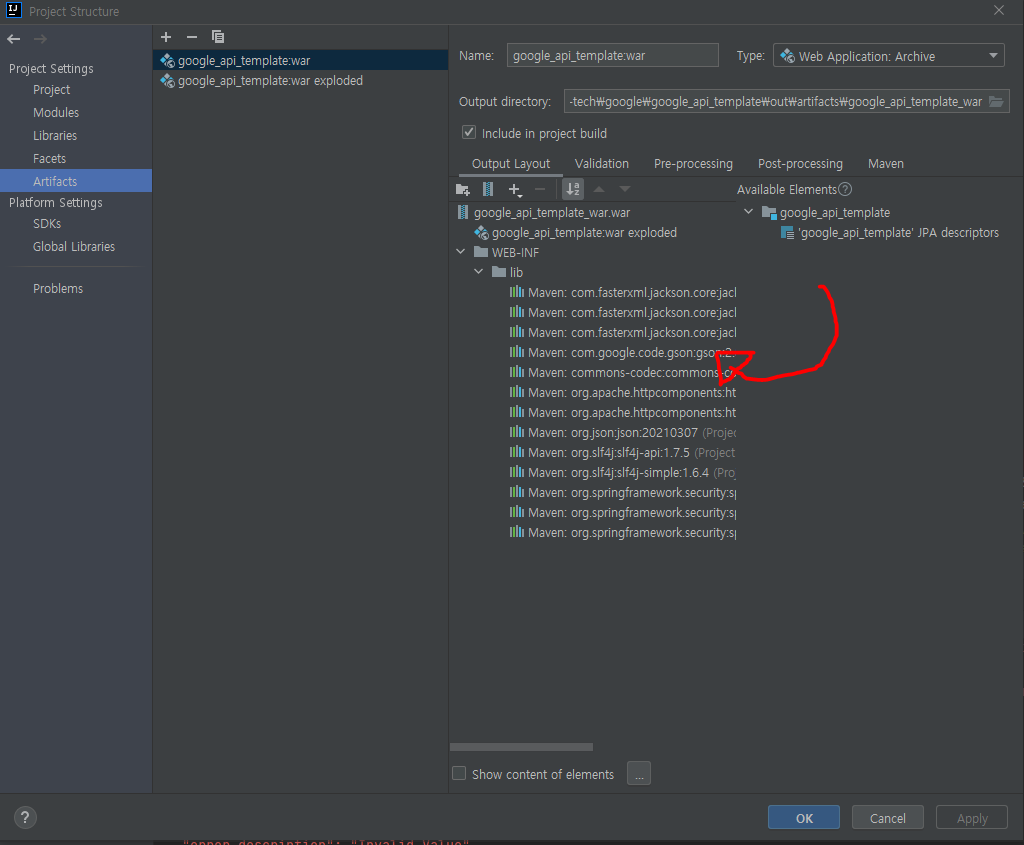Select Maven: org.slf4j:slf4j-api:1.7.5 row
The width and height of the screenshot is (1024, 845).
622,453
